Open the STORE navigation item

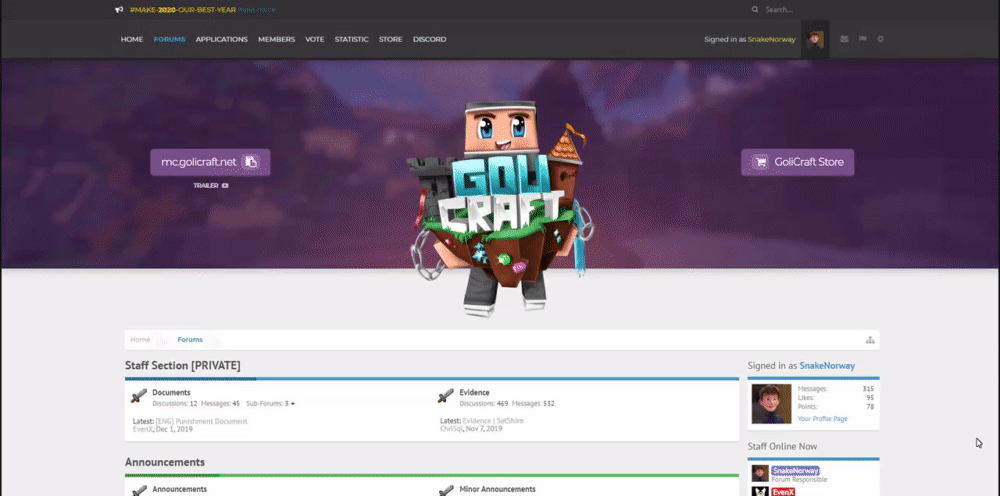tap(390, 40)
